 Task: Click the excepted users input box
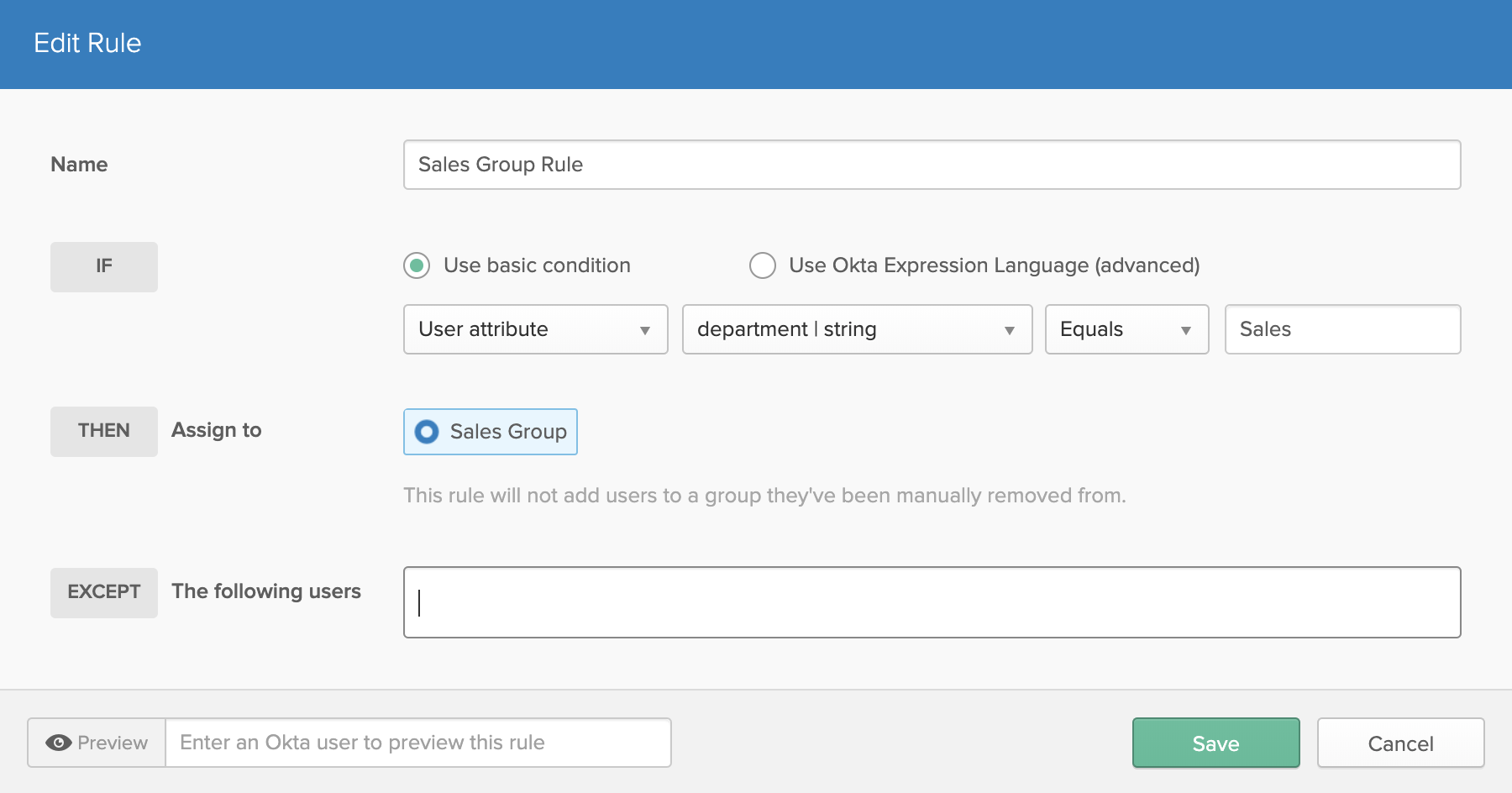point(932,602)
